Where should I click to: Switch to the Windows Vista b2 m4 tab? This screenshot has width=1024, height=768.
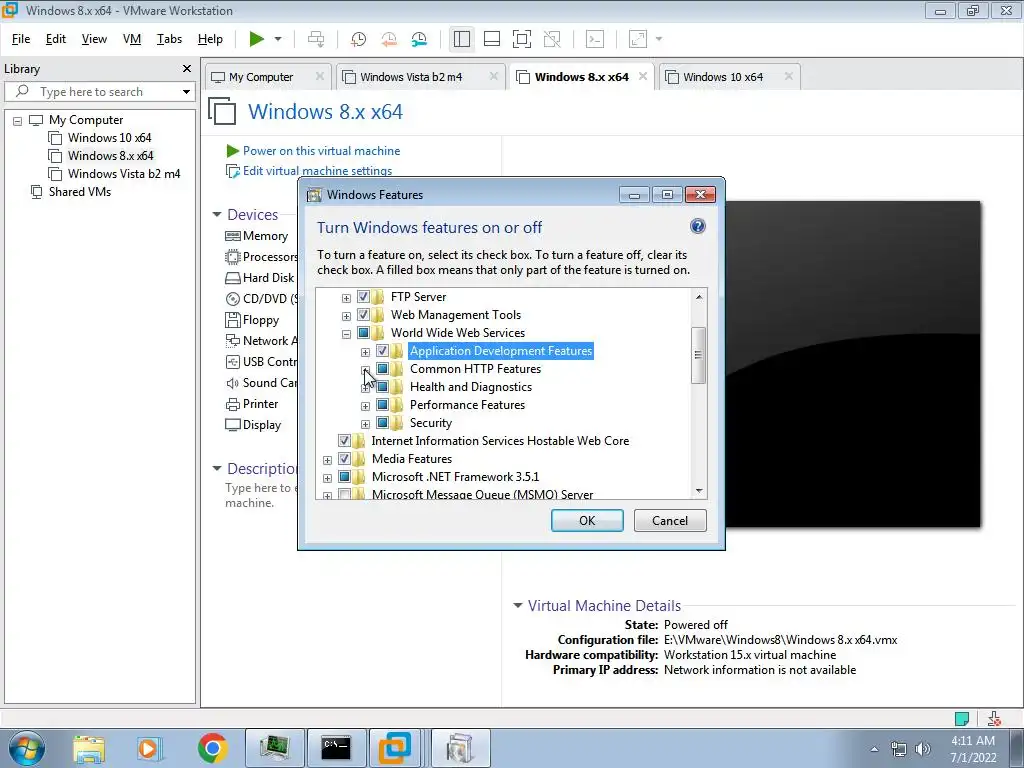(x=411, y=77)
